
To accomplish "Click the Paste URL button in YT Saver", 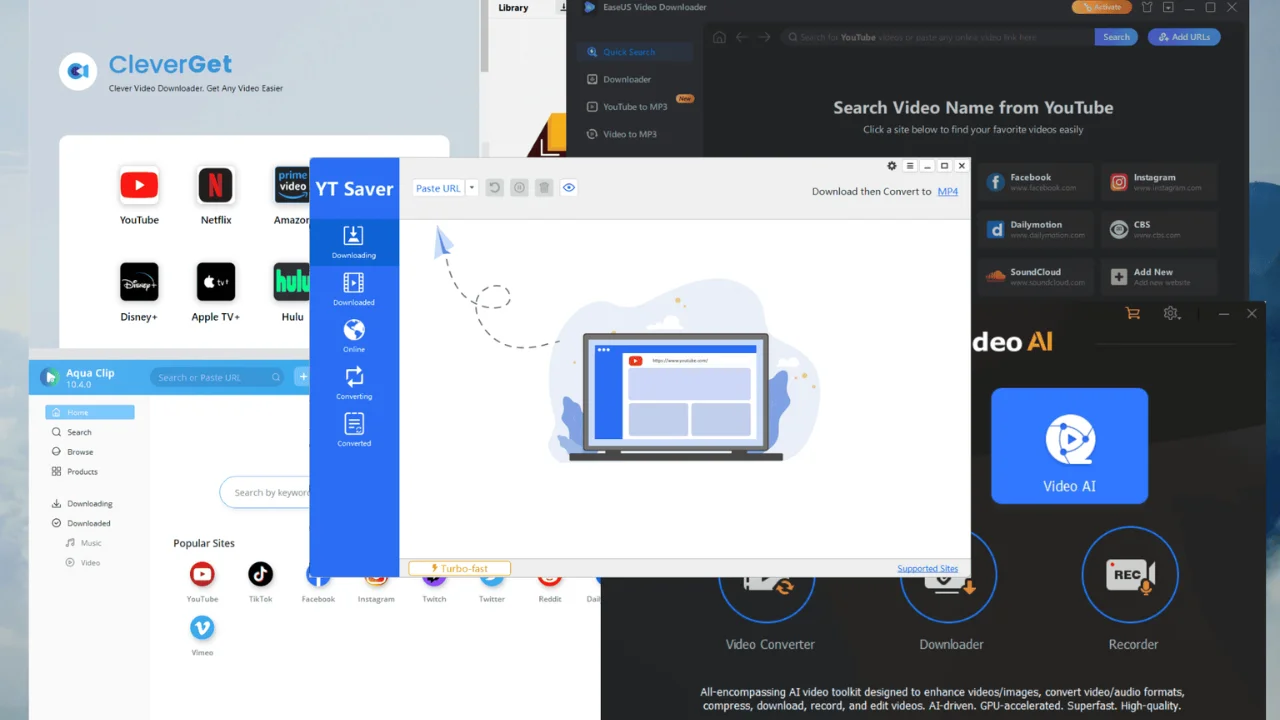I will tap(438, 188).
